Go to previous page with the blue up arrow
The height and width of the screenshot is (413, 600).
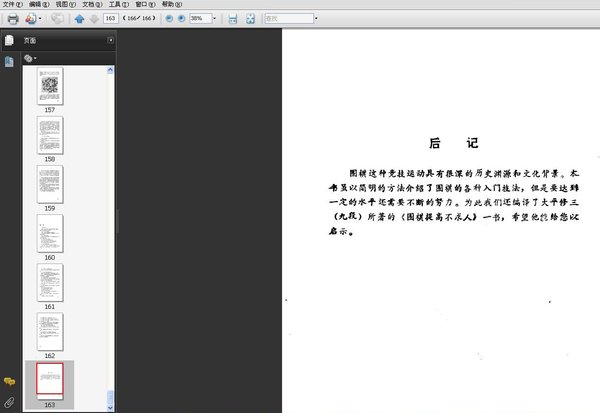tap(80, 18)
